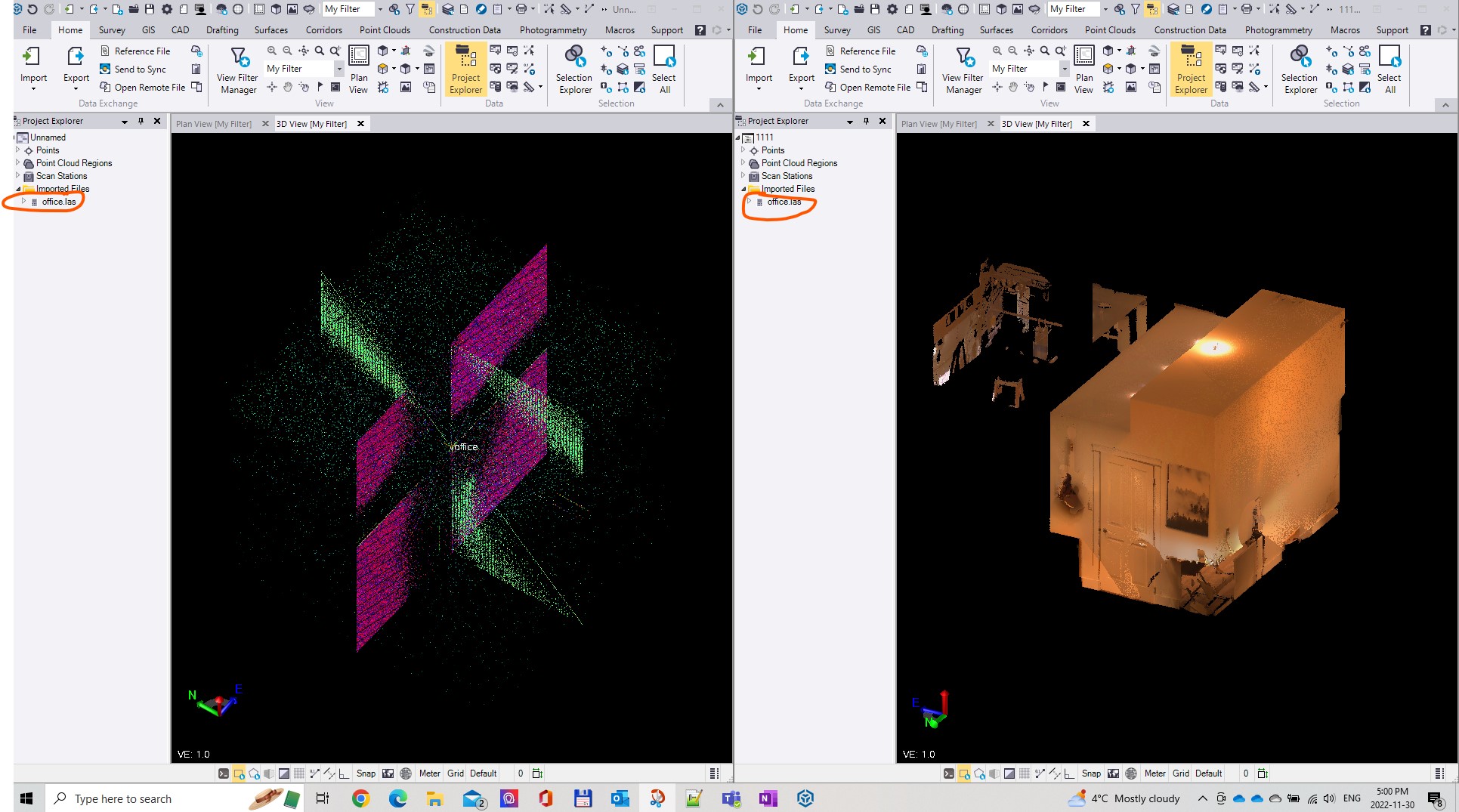
Task: Open My Filter dropdown in right window ribbon
Action: [1064, 69]
